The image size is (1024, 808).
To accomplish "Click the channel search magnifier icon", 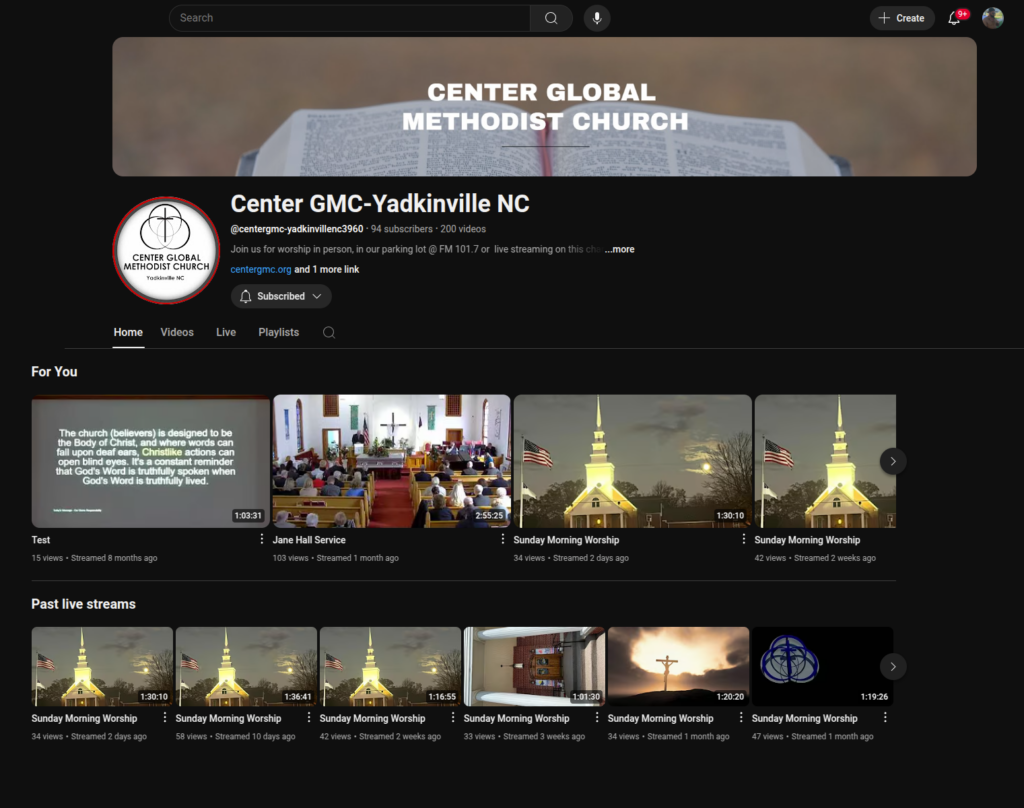I will click(x=329, y=332).
